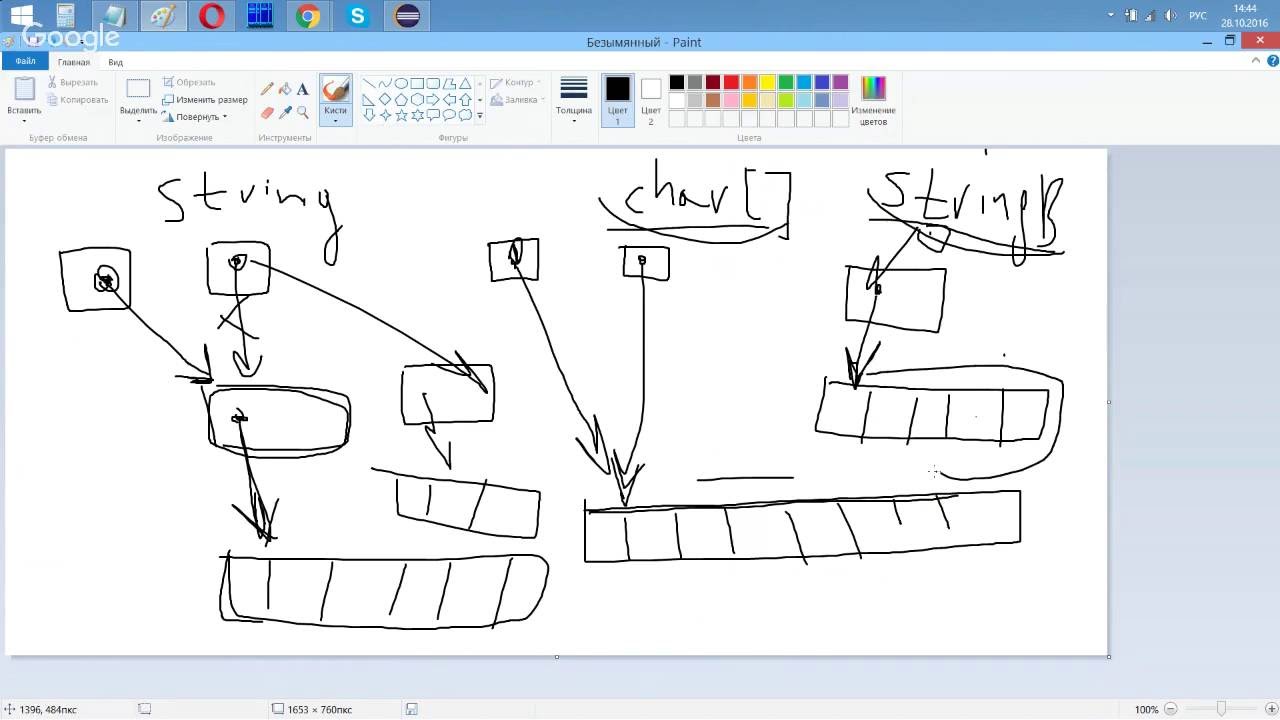The image size is (1280, 720).
Task: Choose the right arrow shape
Action: point(433,100)
